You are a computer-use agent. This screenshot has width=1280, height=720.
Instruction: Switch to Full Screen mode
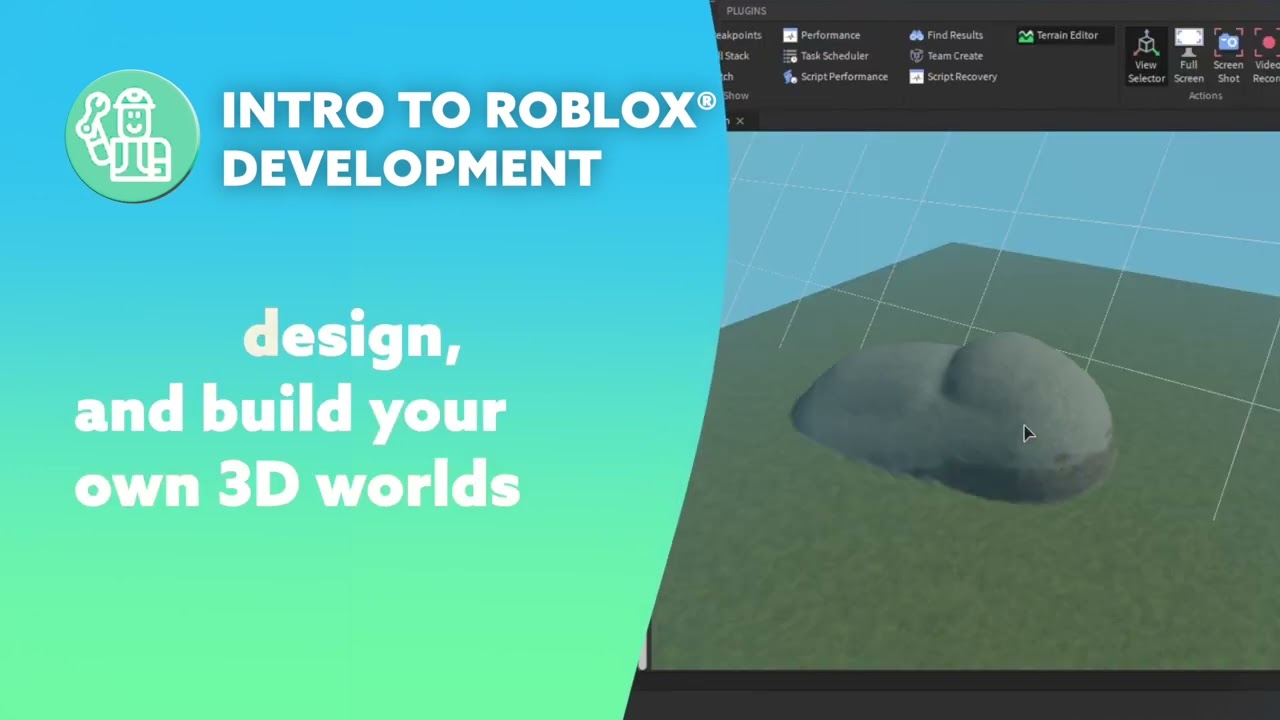pyautogui.click(x=1188, y=56)
